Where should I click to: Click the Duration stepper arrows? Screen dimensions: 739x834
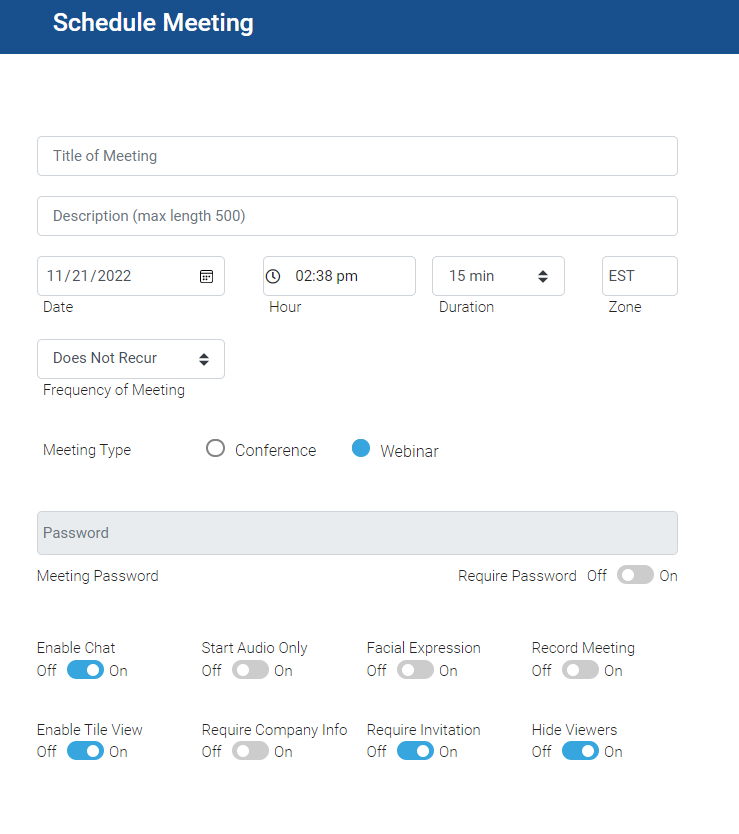pyautogui.click(x=544, y=275)
